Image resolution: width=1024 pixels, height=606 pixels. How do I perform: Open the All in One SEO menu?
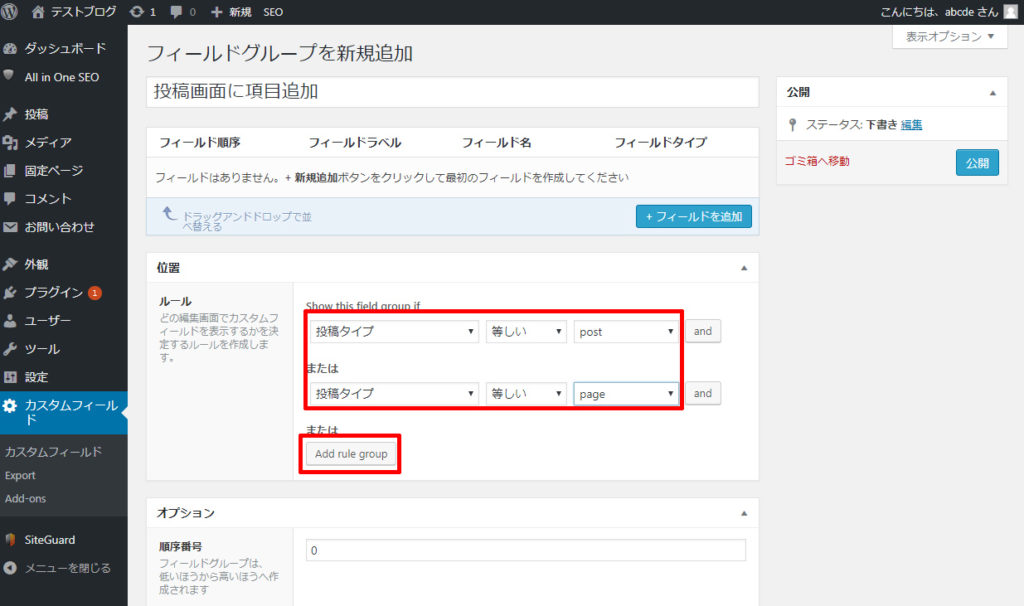pyautogui.click(x=61, y=77)
